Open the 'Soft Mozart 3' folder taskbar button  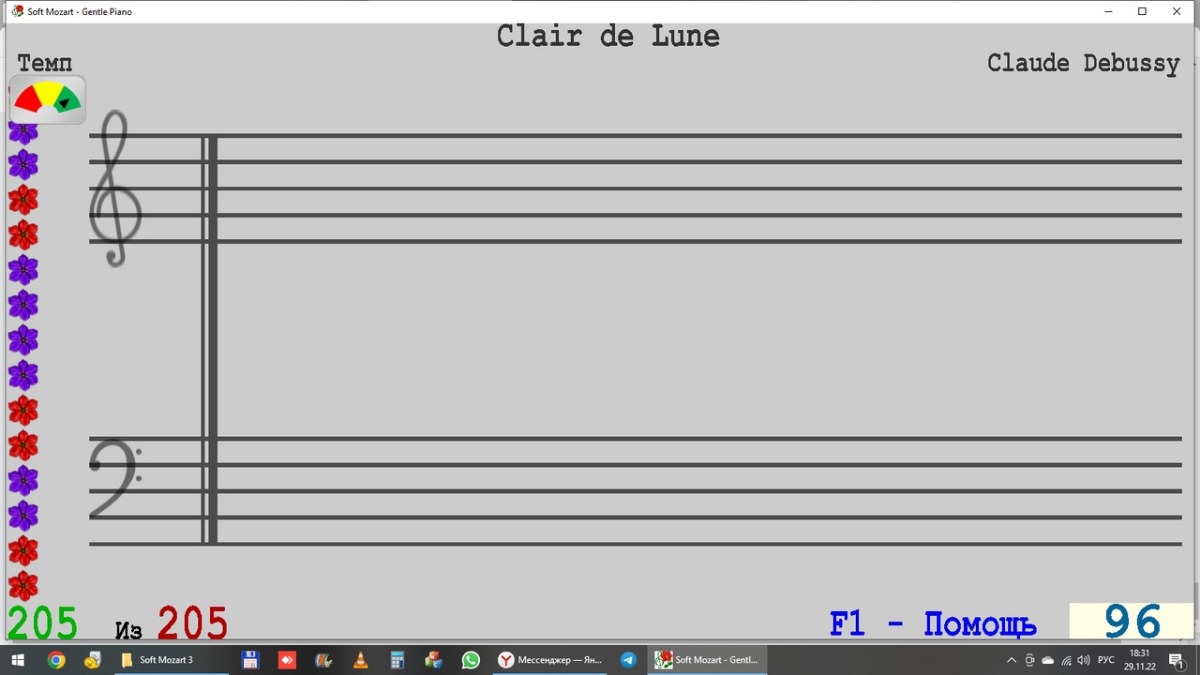[170, 660]
